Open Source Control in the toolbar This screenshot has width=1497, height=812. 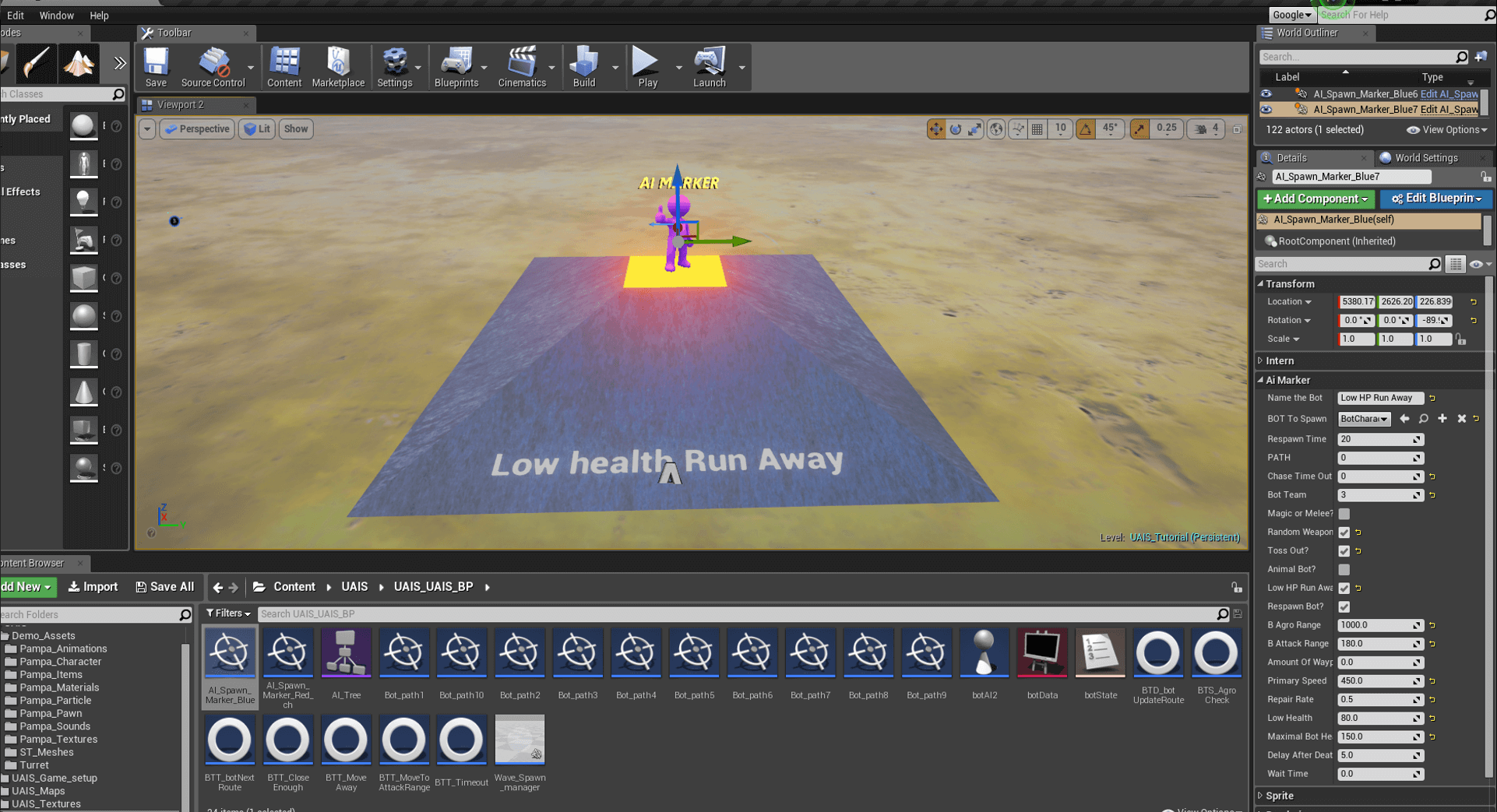[213, 67]
